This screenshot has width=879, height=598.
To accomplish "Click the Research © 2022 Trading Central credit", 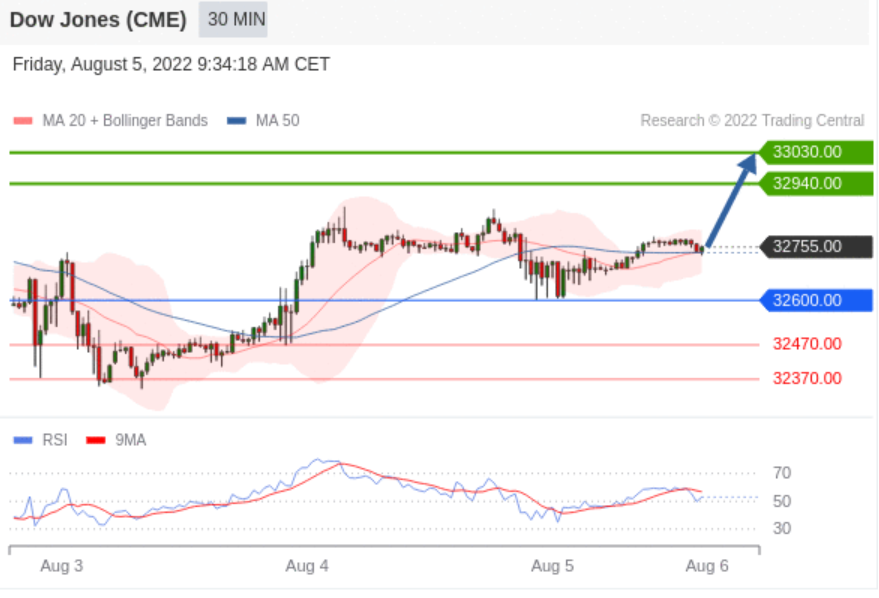I will point(752,120).
